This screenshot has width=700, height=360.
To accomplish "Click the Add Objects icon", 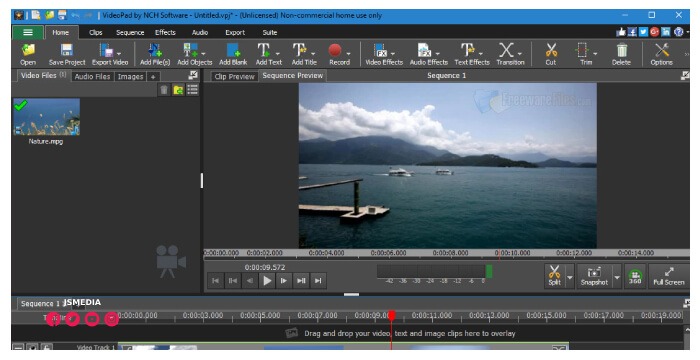I will coord(191,50).
